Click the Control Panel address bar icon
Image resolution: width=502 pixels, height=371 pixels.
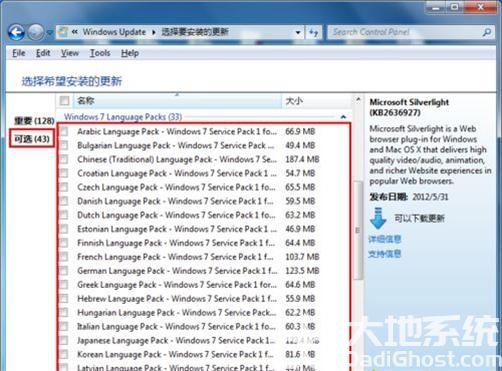point(63,32)
